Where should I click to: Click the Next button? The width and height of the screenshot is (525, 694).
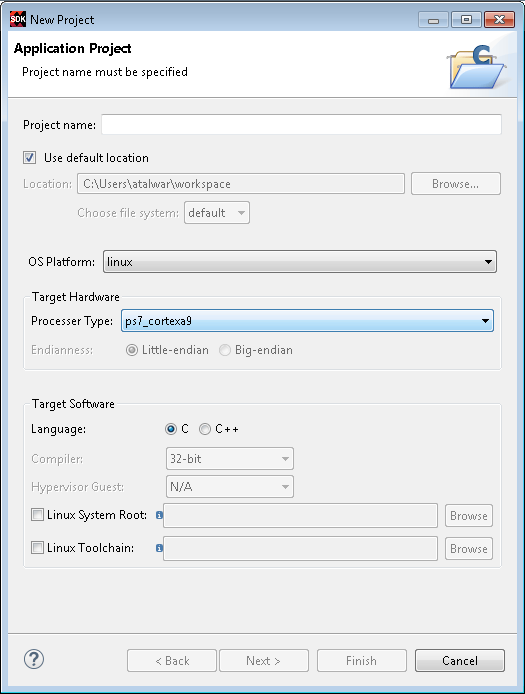click(263, 660)
